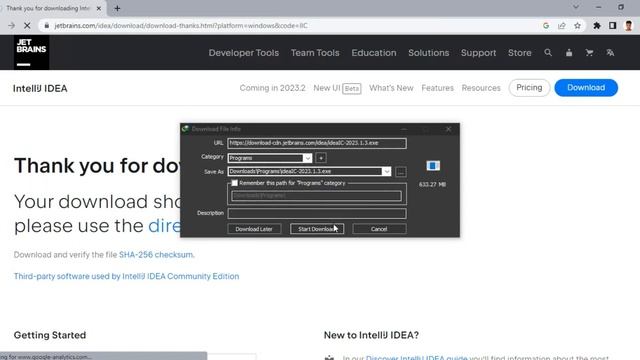
Task: Browse for save location ellipsis button
Action: coord(401,171)
